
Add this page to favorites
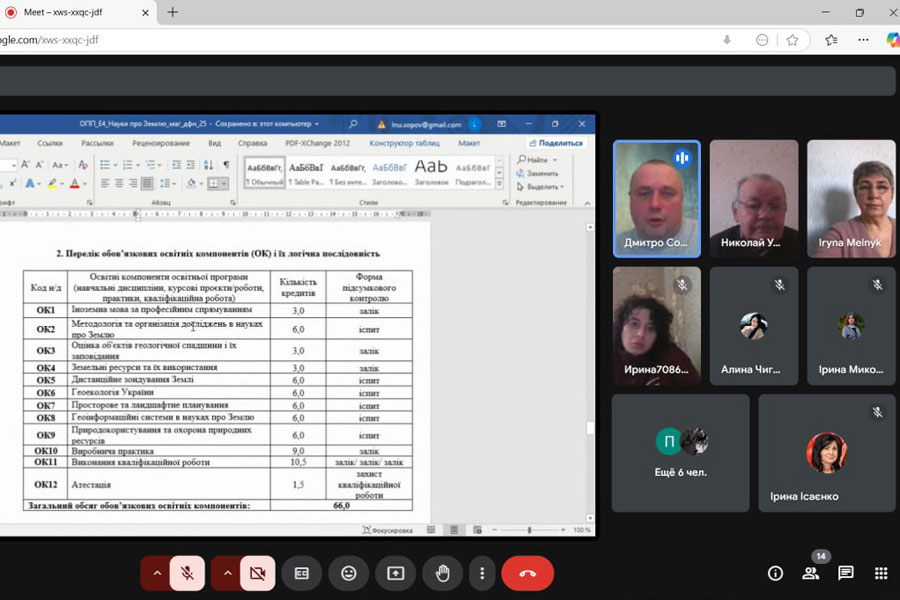coord(792,40)
